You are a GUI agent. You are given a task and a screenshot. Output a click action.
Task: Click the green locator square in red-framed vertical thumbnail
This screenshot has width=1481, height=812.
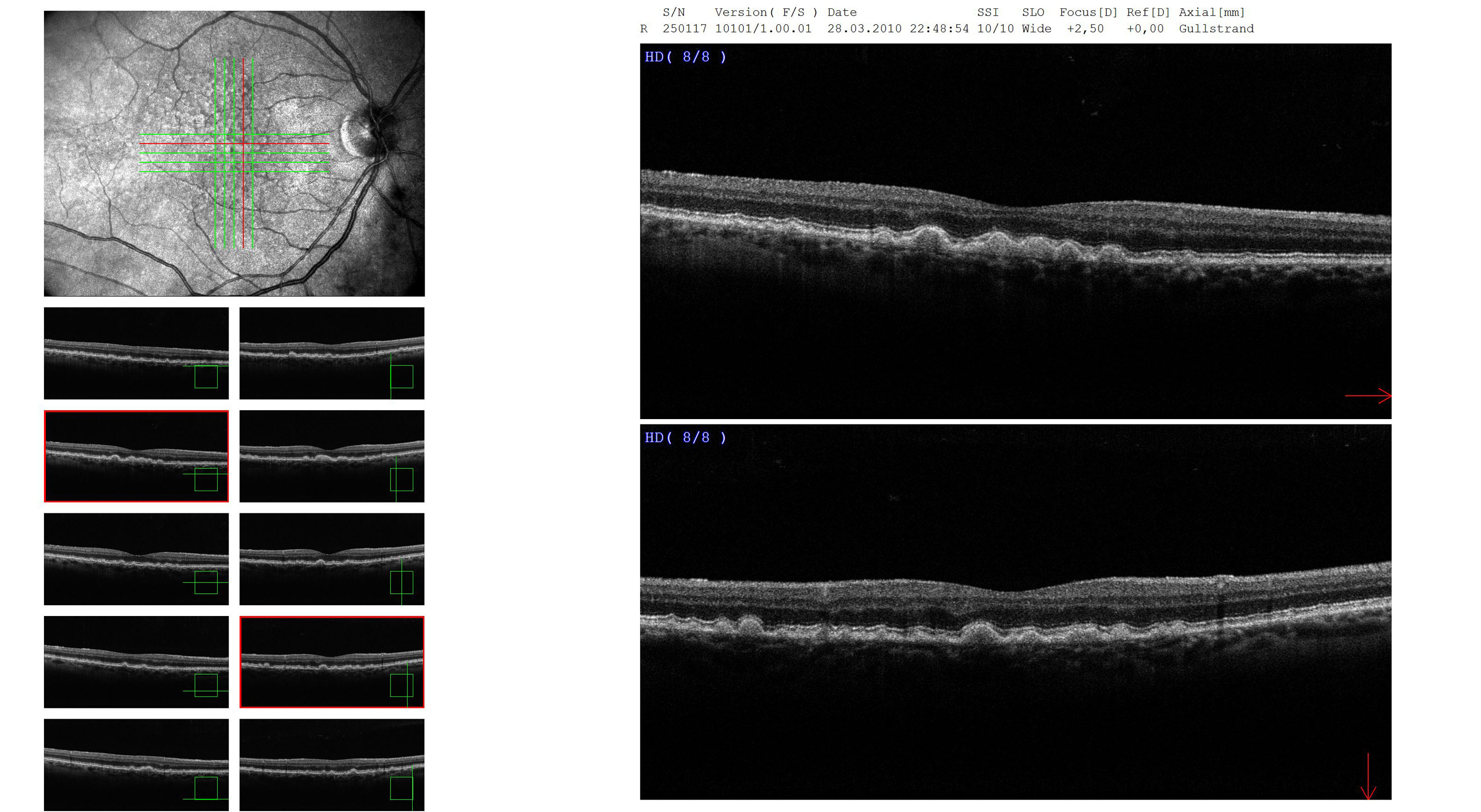pyautogui.click(x=401, y=686)
